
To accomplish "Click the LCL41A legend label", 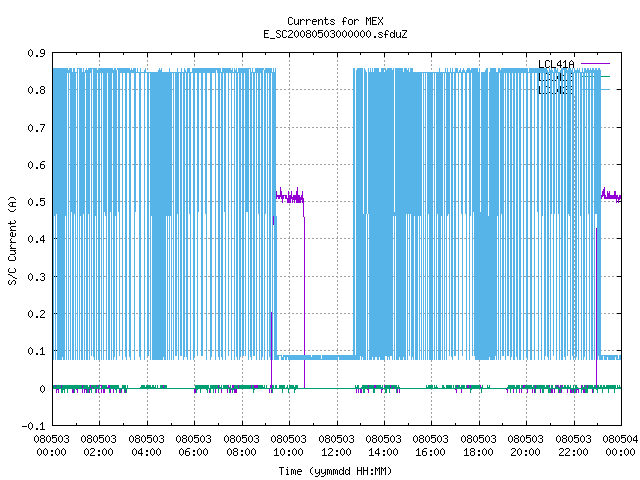I will point(556,64).
